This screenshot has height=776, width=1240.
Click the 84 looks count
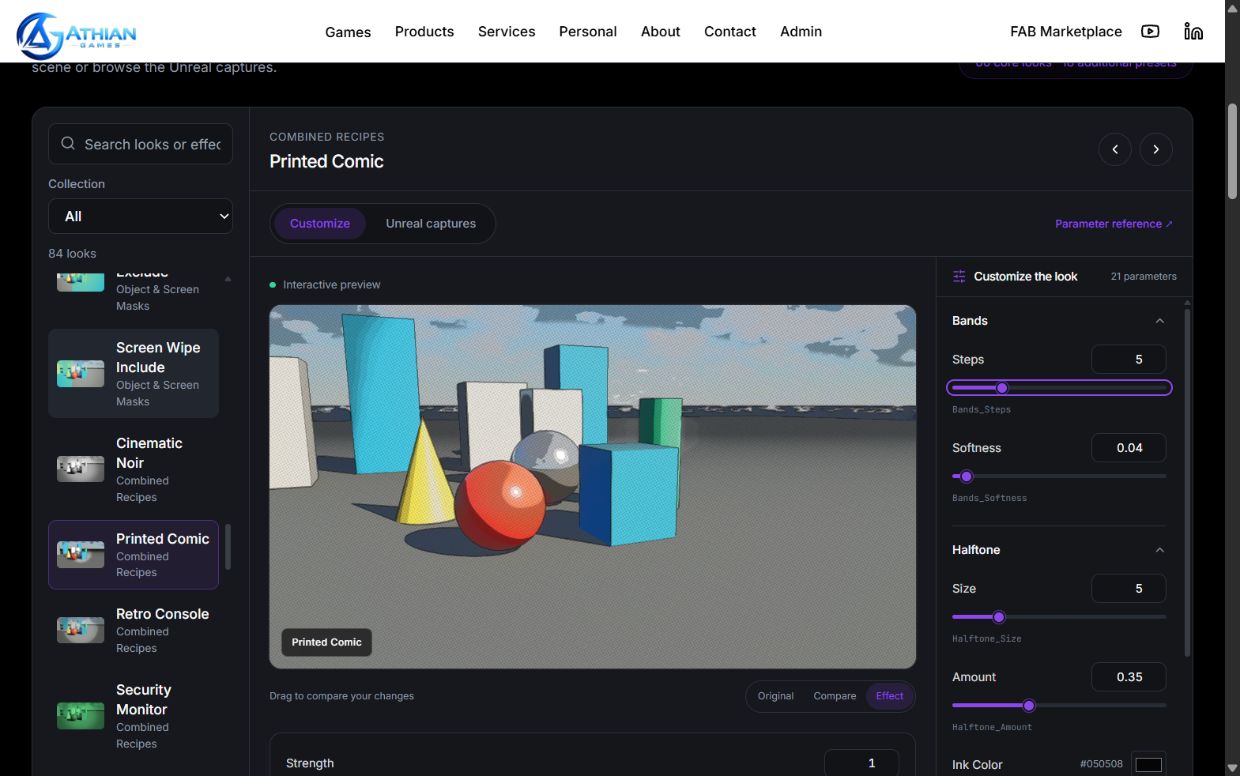72,254
